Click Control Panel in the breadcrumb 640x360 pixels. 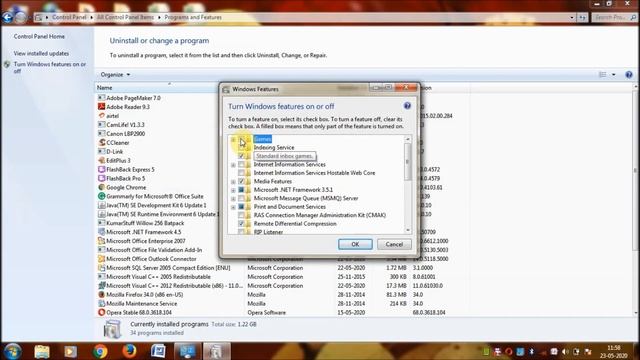[x=69, y=17]
